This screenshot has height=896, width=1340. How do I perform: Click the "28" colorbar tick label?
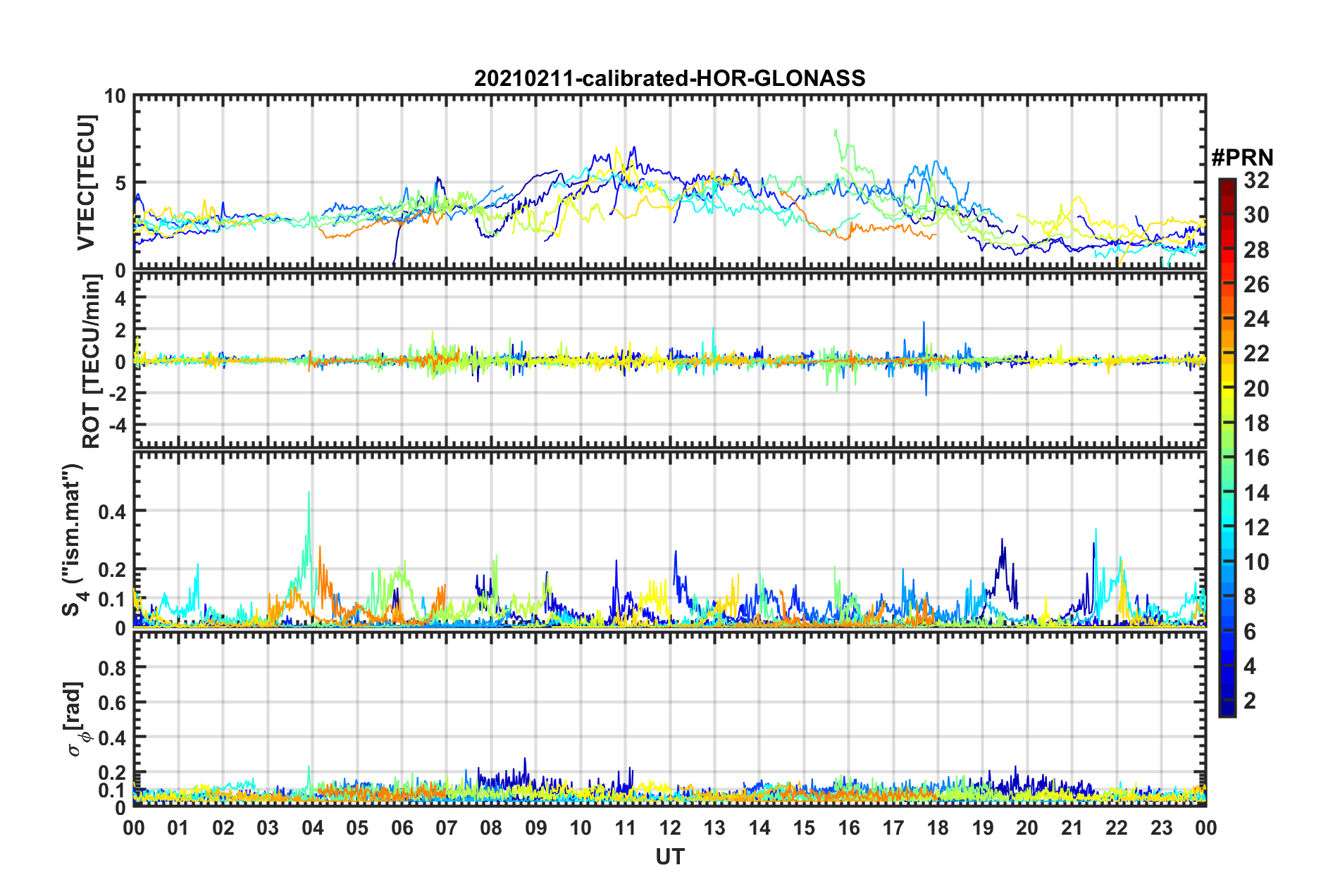pyautogui.click(x=1256, y=250)
